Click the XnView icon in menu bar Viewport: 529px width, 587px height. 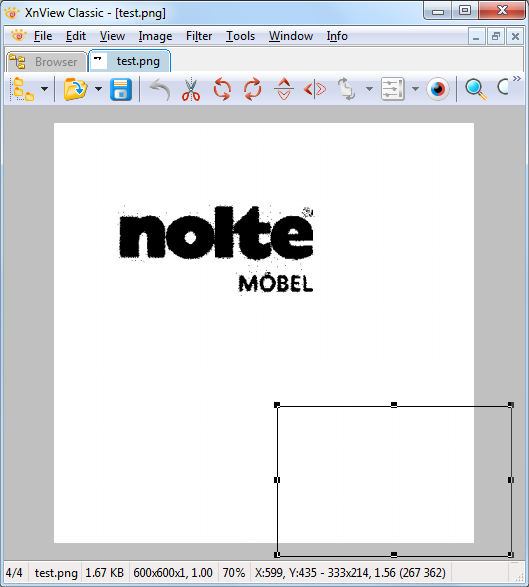click(19, 36)
